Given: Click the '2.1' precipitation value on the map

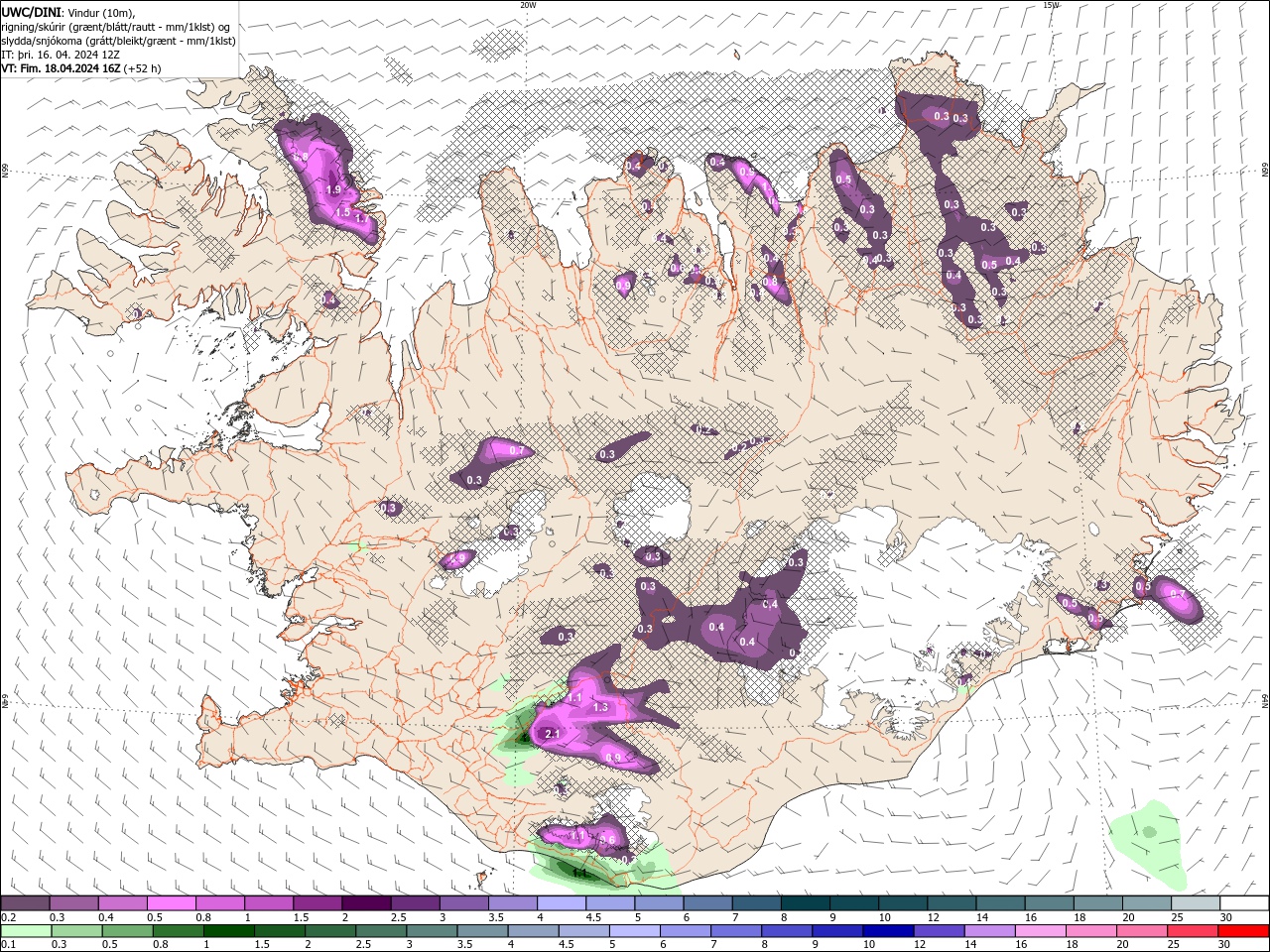Looking at the screenshot, I should pyautogui.click(x=554, y=734).
